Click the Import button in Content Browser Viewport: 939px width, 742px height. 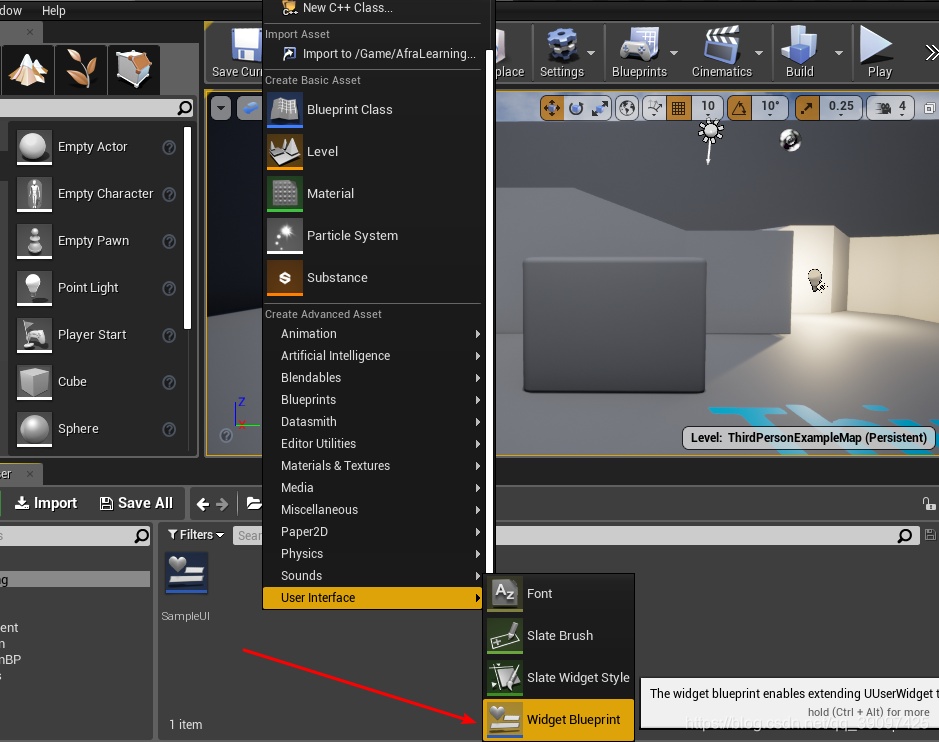pyautogui.click(x=46, y=503)
